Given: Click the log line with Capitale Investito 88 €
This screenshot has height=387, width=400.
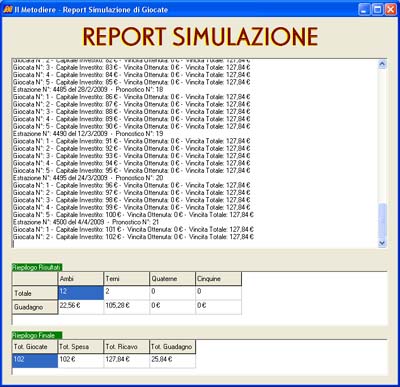Looking at the screenshot, I should point(132,111).
